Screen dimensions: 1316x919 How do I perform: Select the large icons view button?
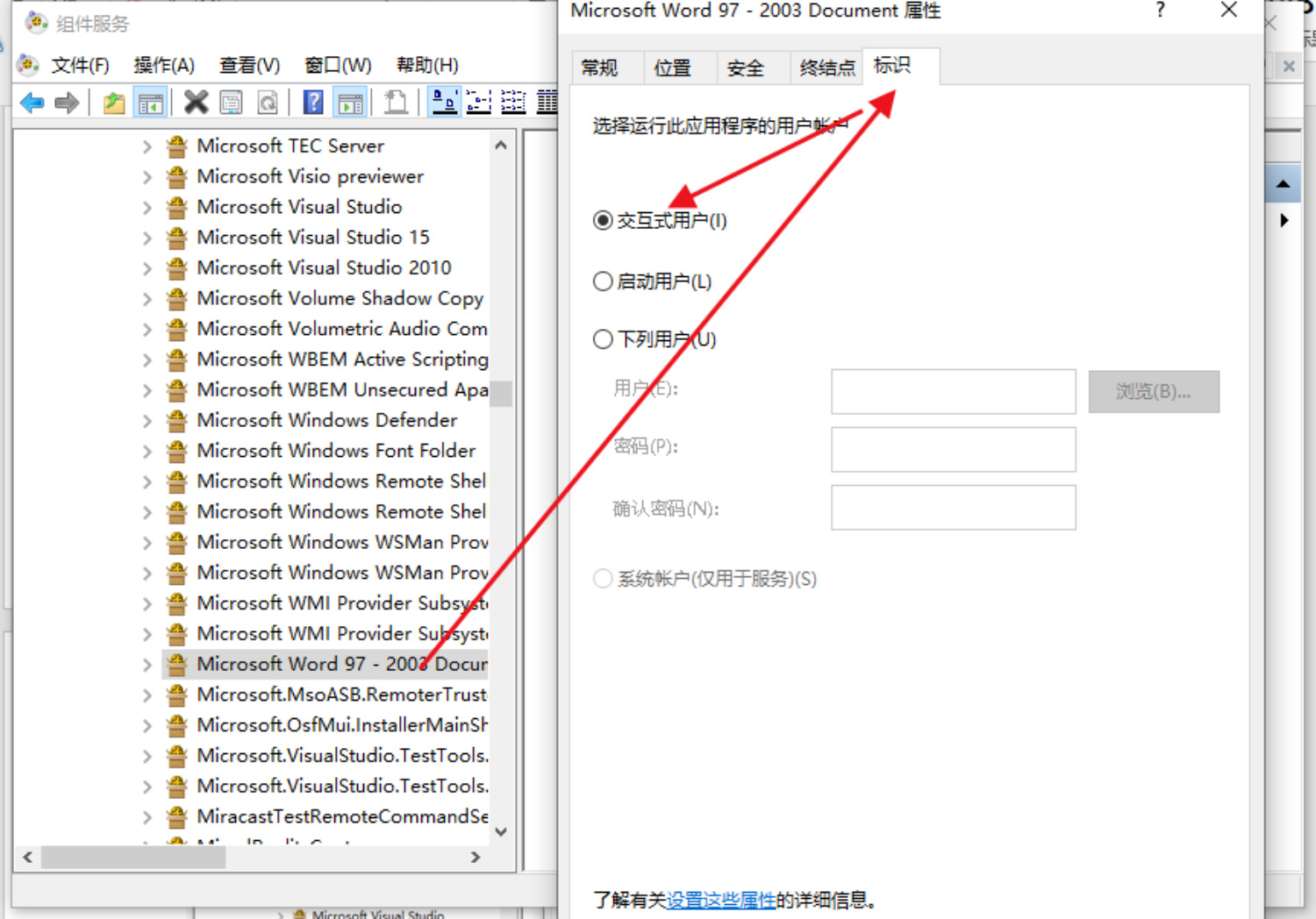pos(445,103)
